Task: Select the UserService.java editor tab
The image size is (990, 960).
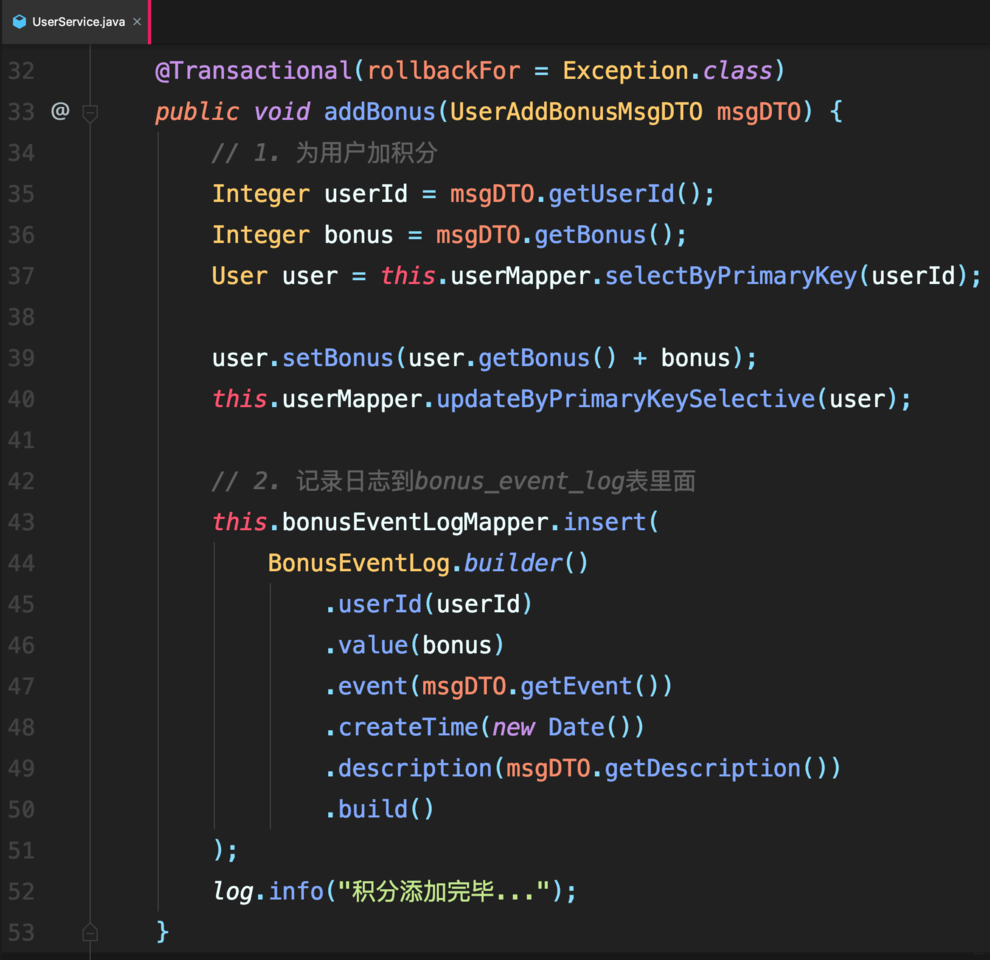Action: click(76, 22)
